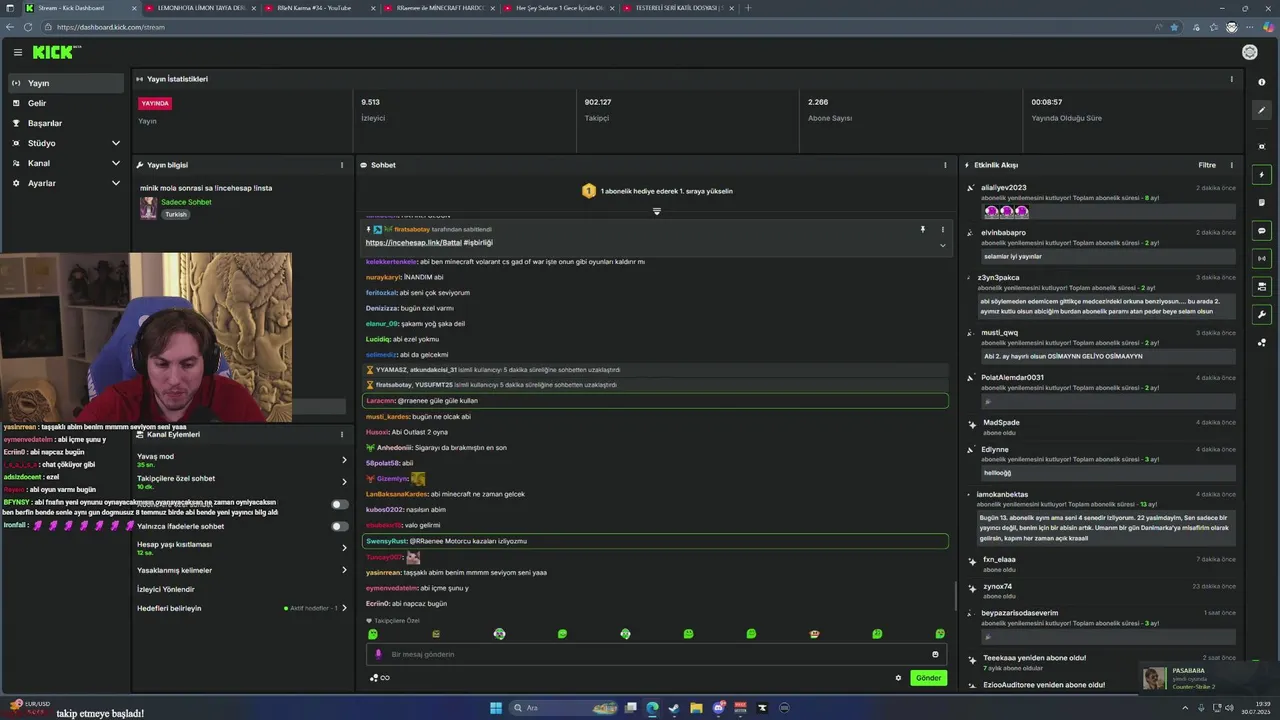This screenshot has width=1280, height=720.
Task: Open Takipçilere özel sohbet chevron
Action: point(344,482)
